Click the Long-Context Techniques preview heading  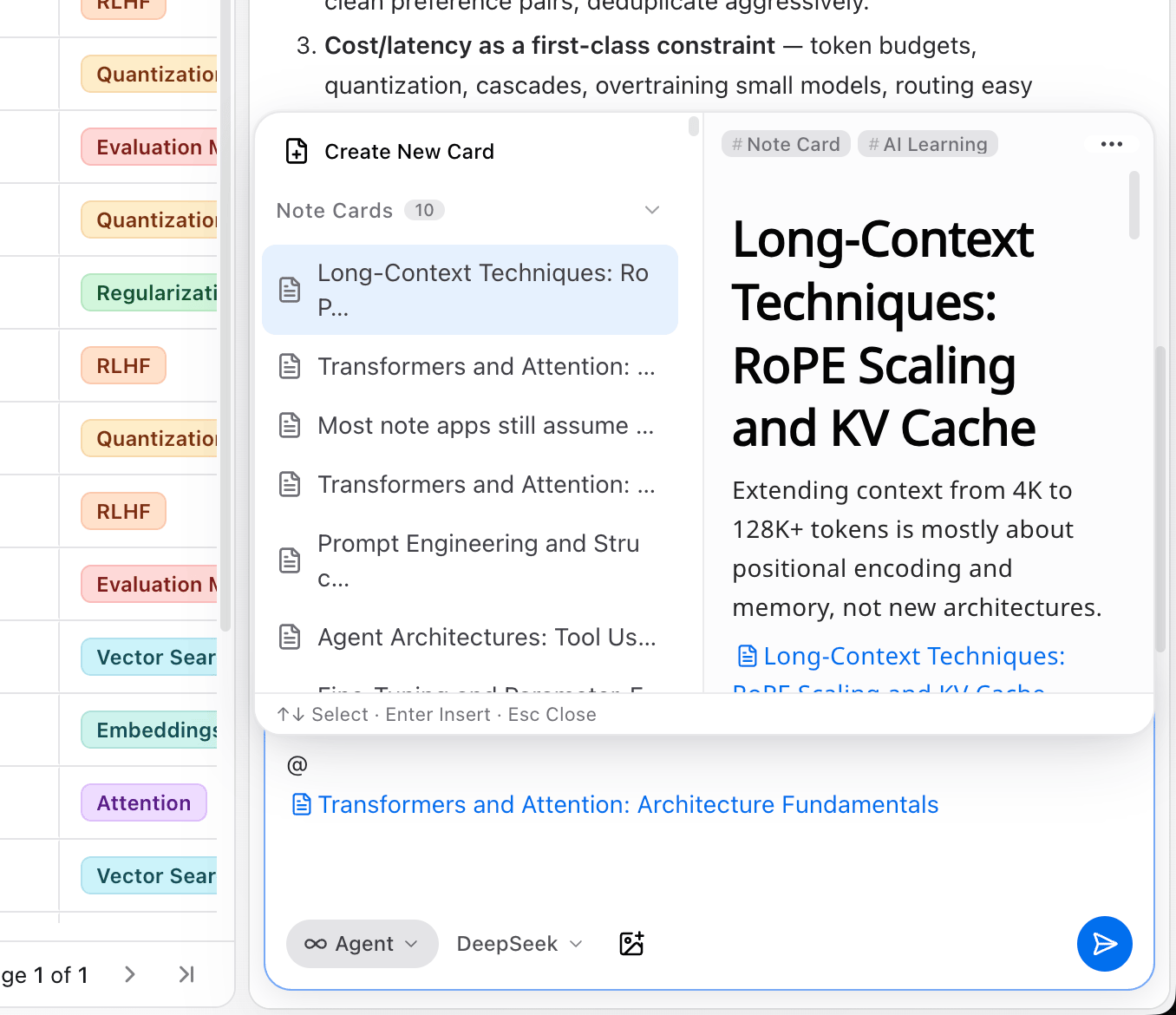(884, 333)
